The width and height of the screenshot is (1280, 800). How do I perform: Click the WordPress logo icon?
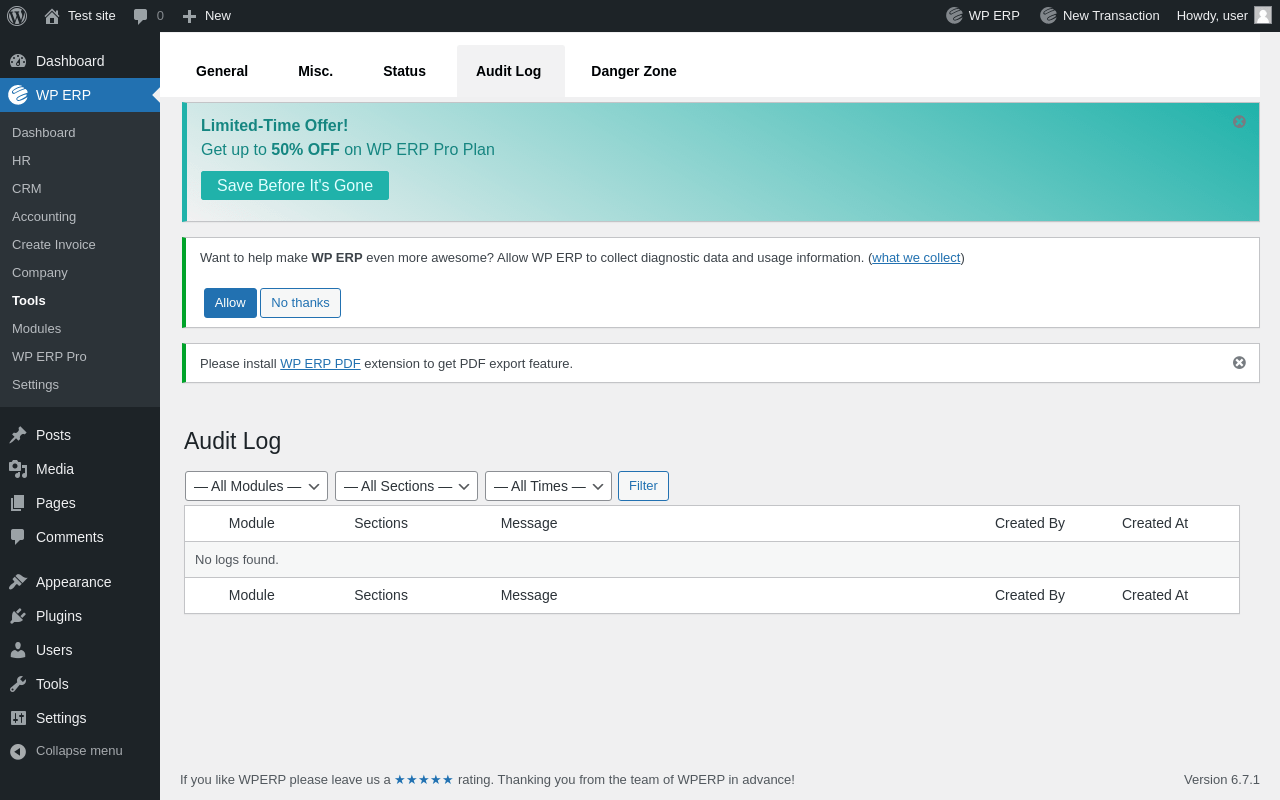tap(17, 16)
